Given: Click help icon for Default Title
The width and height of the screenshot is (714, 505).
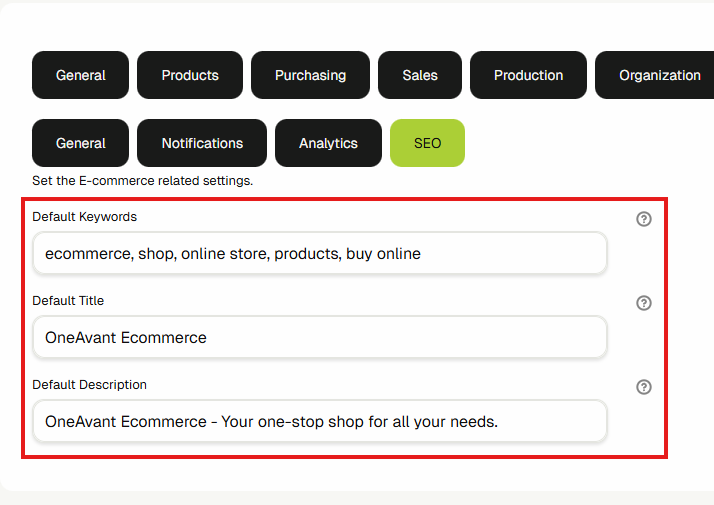Looking at the screenshot, I should coord(644,303).
